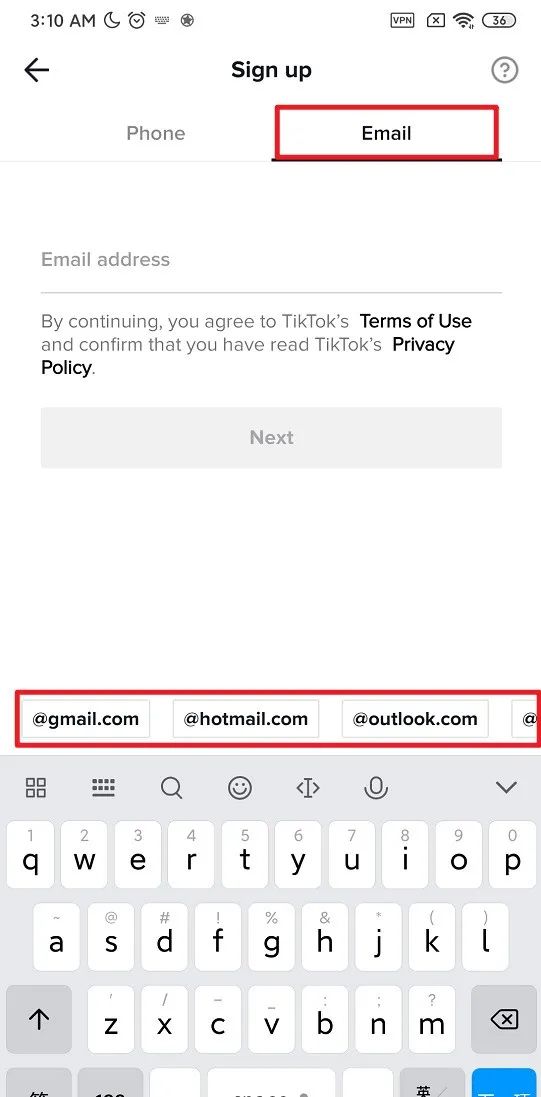
Task: Activate the voice input microphone
Action: [x=376, y=788]
